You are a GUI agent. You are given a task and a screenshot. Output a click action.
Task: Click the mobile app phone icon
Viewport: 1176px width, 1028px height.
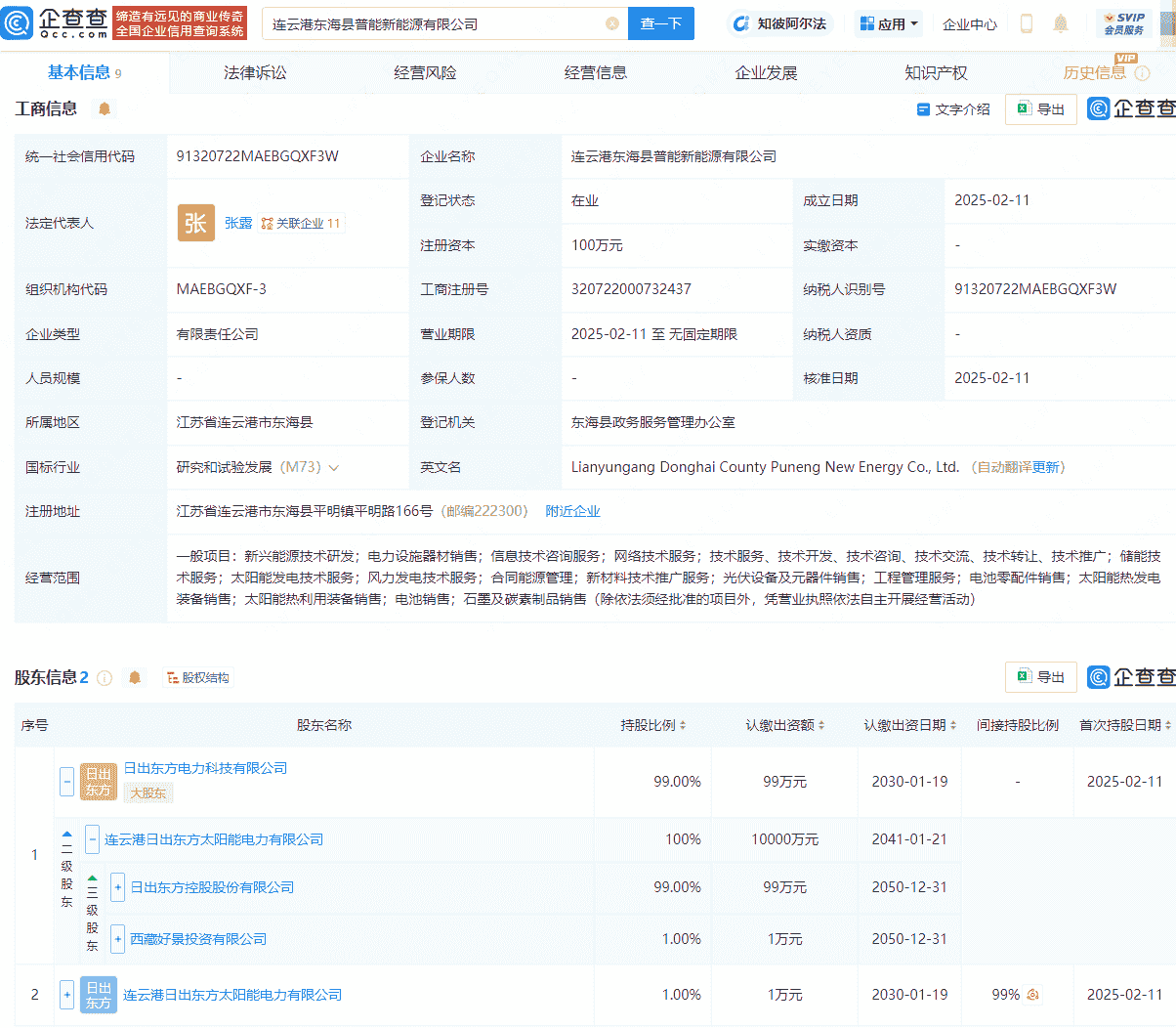click(x=1027, y=23)
